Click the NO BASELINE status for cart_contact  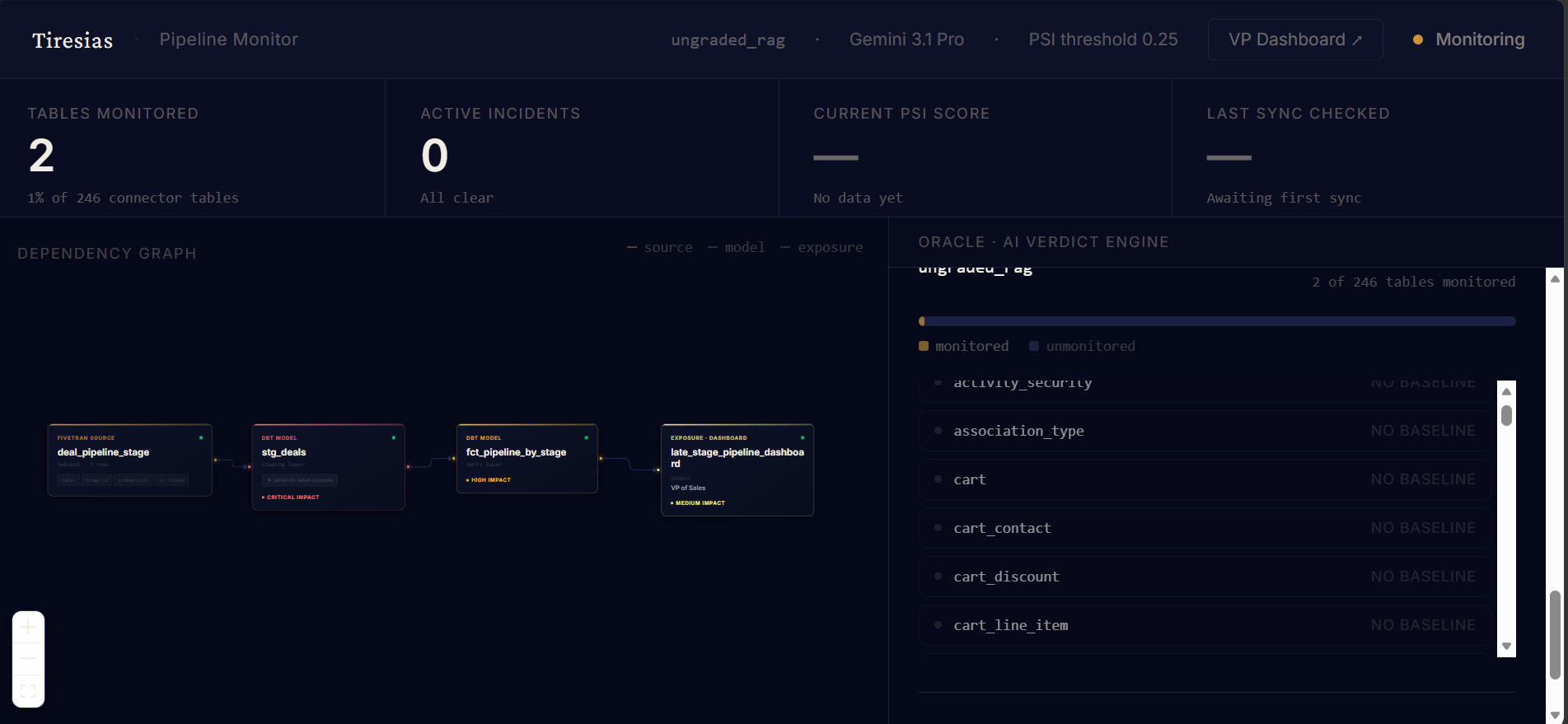pyautogui.click(x=1423, y=528)
